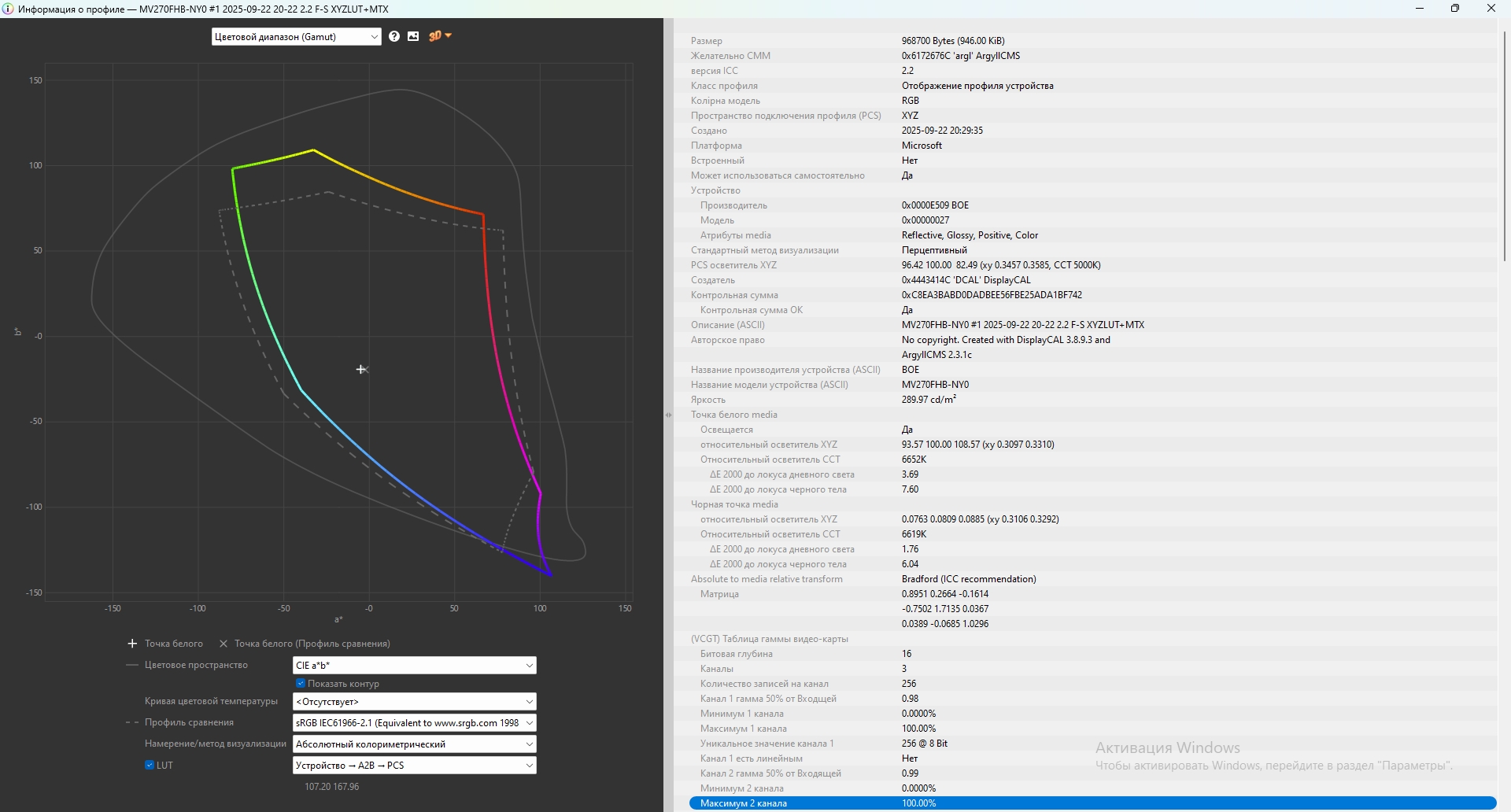Click the save gamut image icon
Viewport: 1511px width, 812px height.
coord(413,36)
